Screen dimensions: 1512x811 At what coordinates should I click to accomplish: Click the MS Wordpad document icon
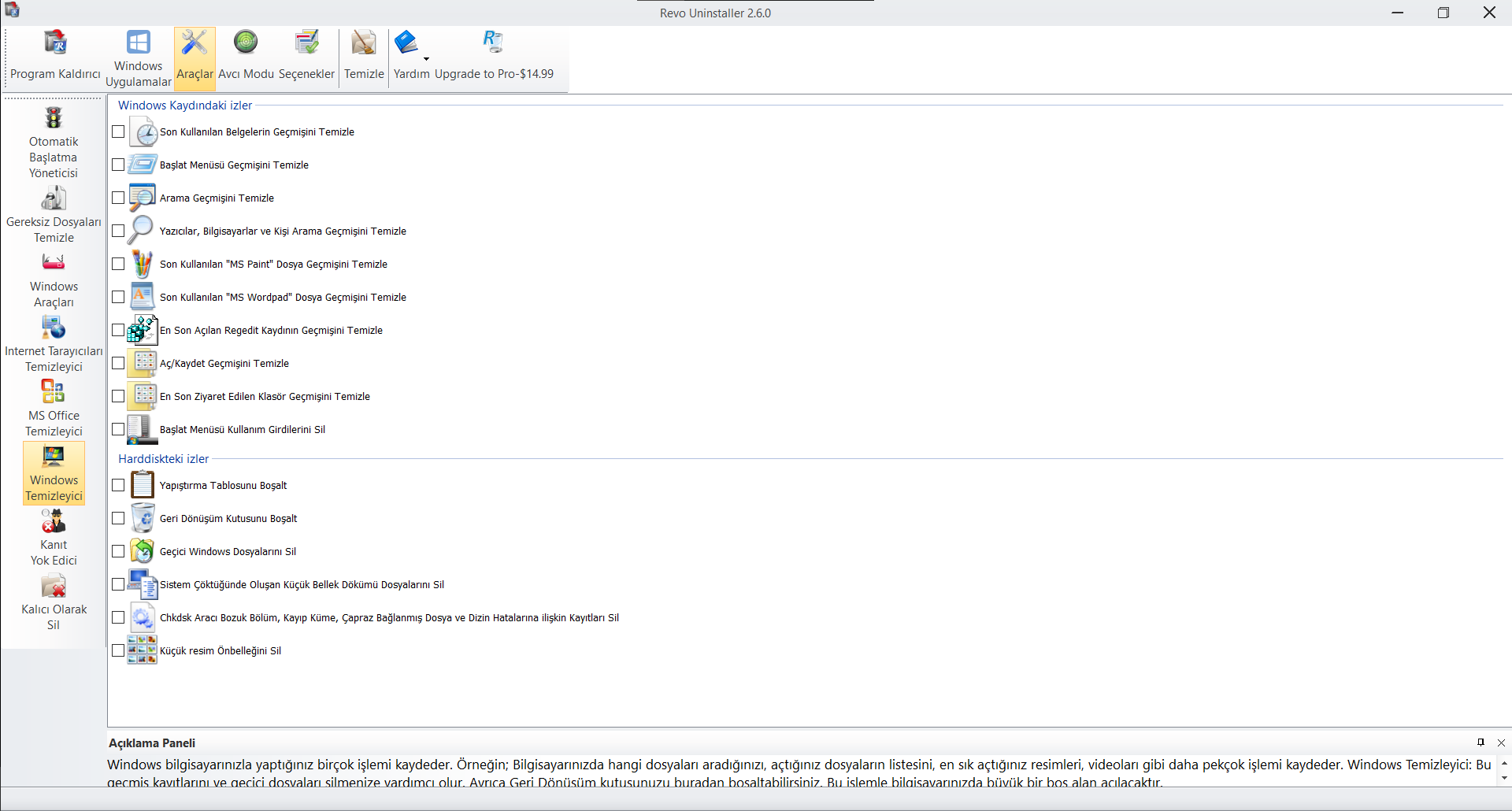pyautogui.click(x=143, y=297)
